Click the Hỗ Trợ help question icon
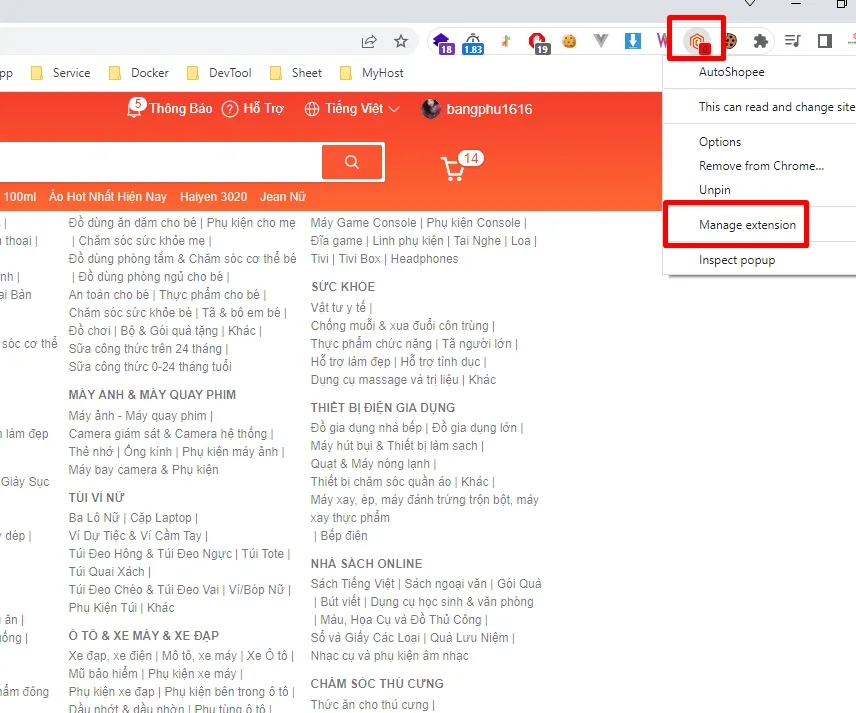Viewport: 856px width, 713px height. [230, 109]
